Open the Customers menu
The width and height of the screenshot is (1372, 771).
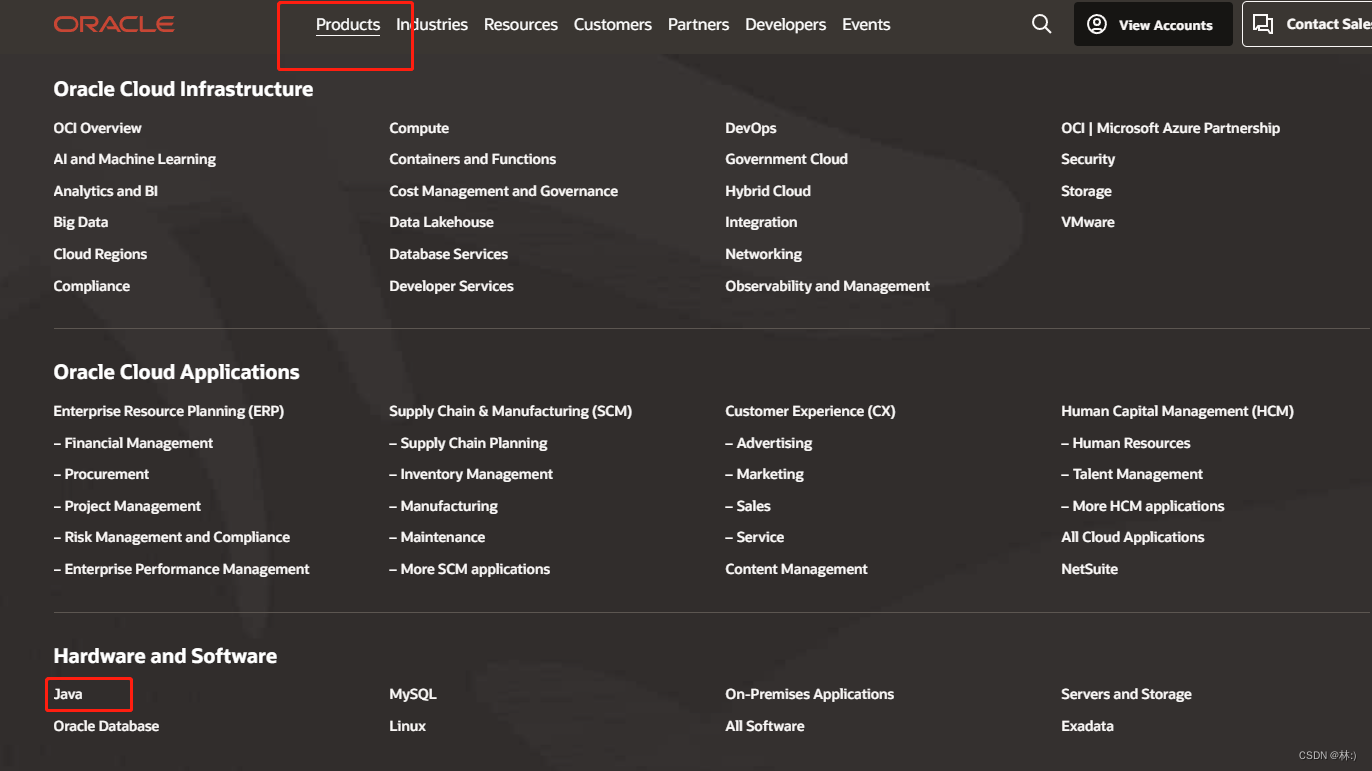tap(613, 24)
